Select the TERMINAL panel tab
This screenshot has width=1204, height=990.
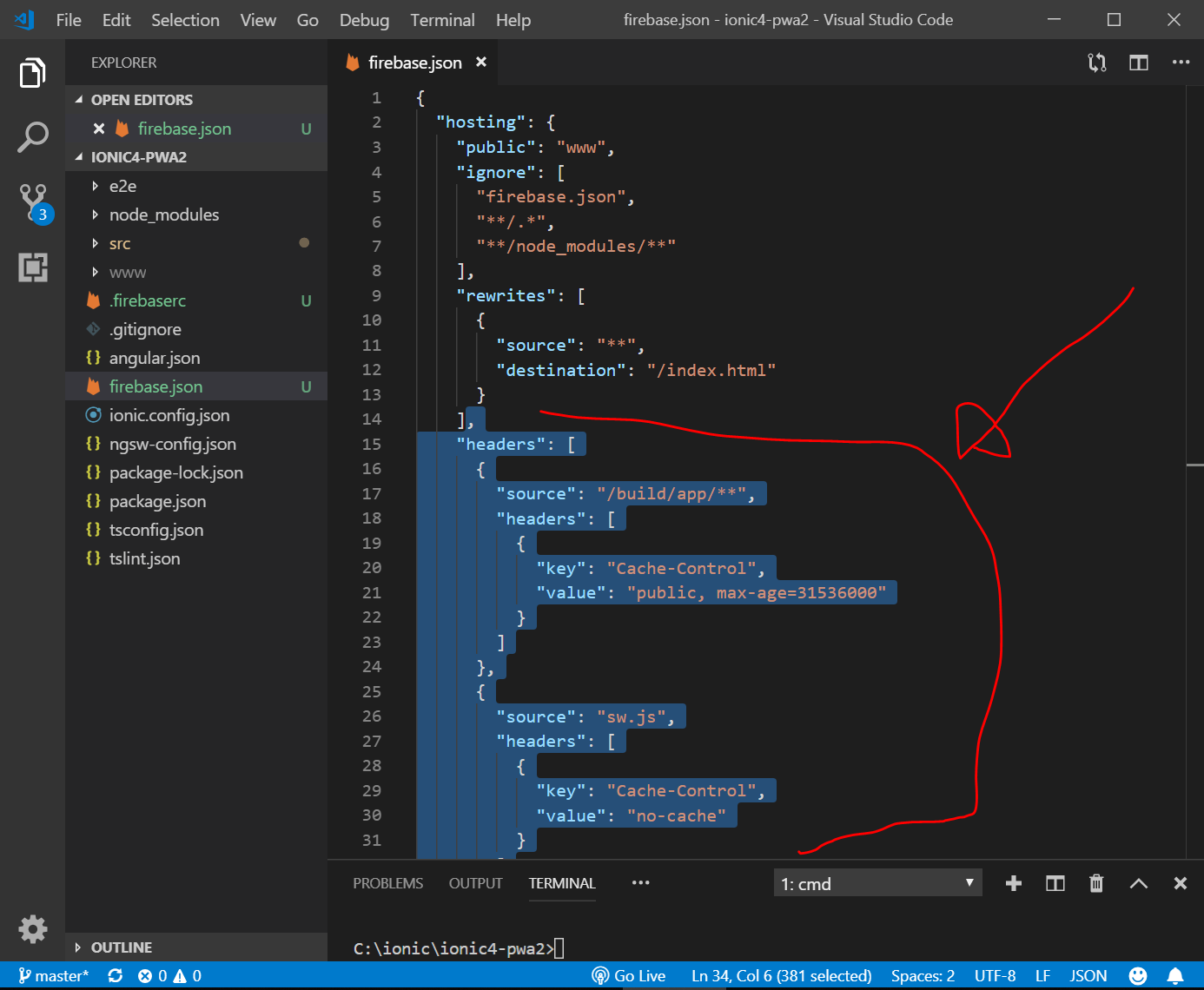[562, 883]
